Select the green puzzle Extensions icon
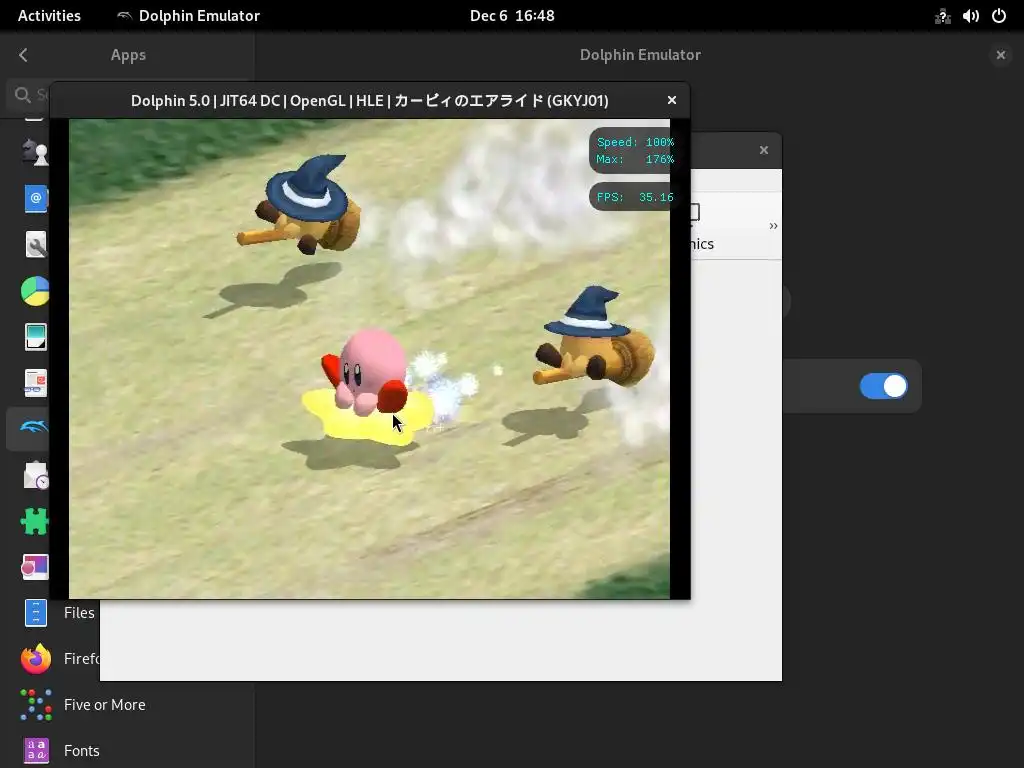This screenshot has width=1024, height=768. coord(35,521)
